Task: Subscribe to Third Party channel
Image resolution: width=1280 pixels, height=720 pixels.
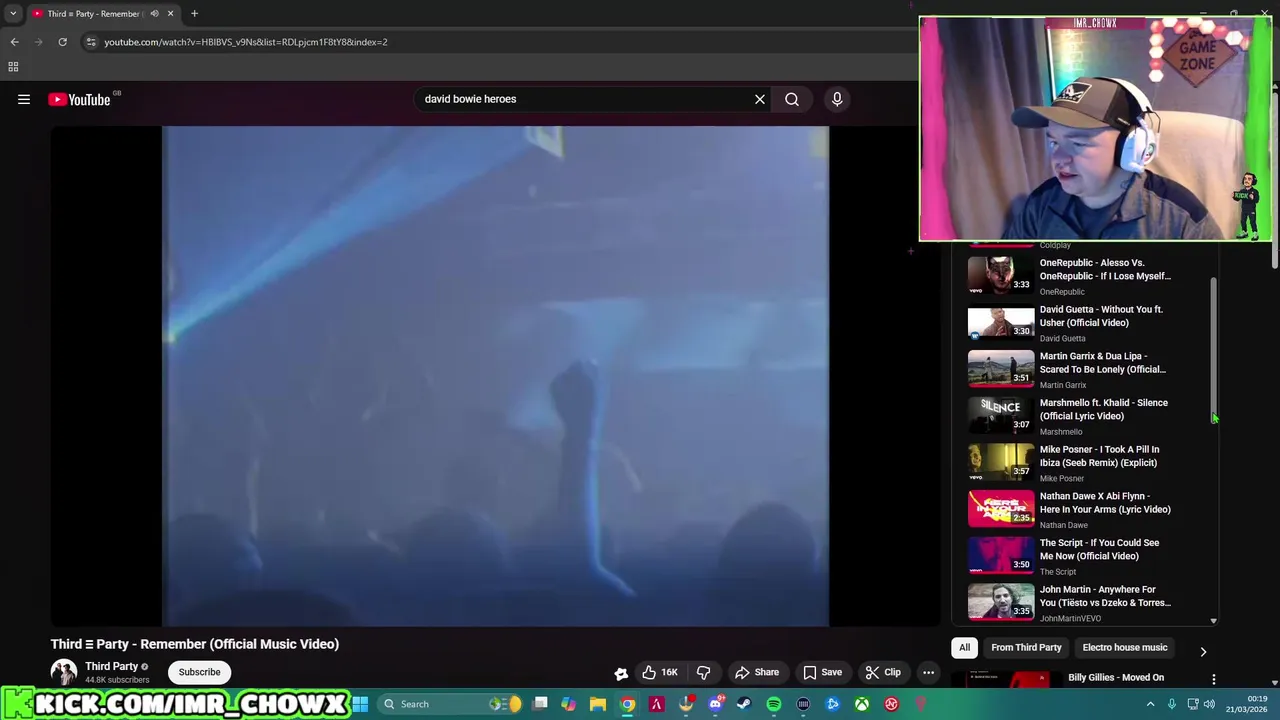Action: (199, 672)
